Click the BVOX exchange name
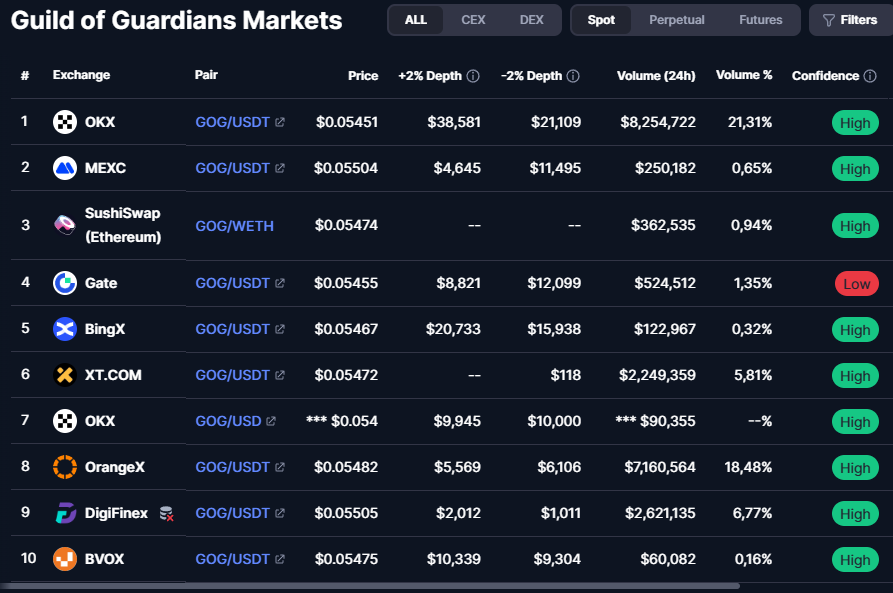Viewport: 893px width, 593px height. (x=104, y=559)
